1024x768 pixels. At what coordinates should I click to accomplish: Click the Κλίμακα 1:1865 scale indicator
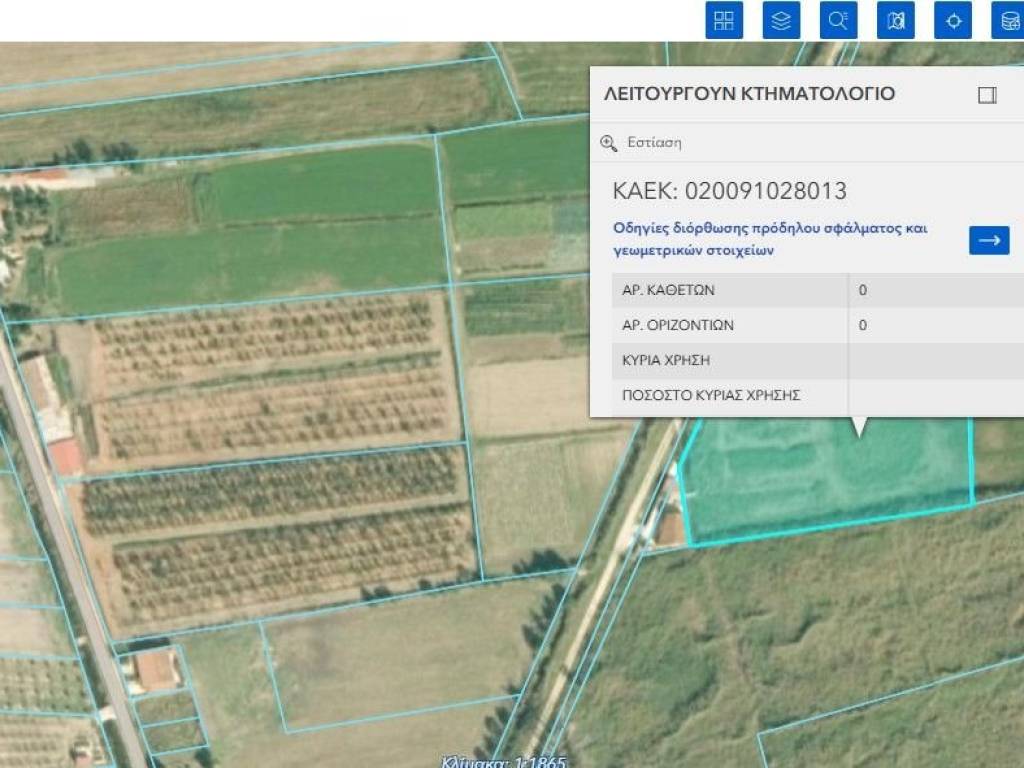tap(504, 762)
